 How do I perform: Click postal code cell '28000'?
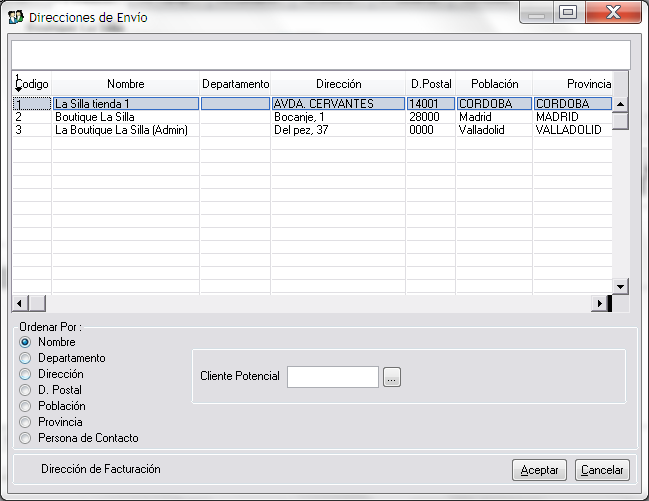pos(431,117)
